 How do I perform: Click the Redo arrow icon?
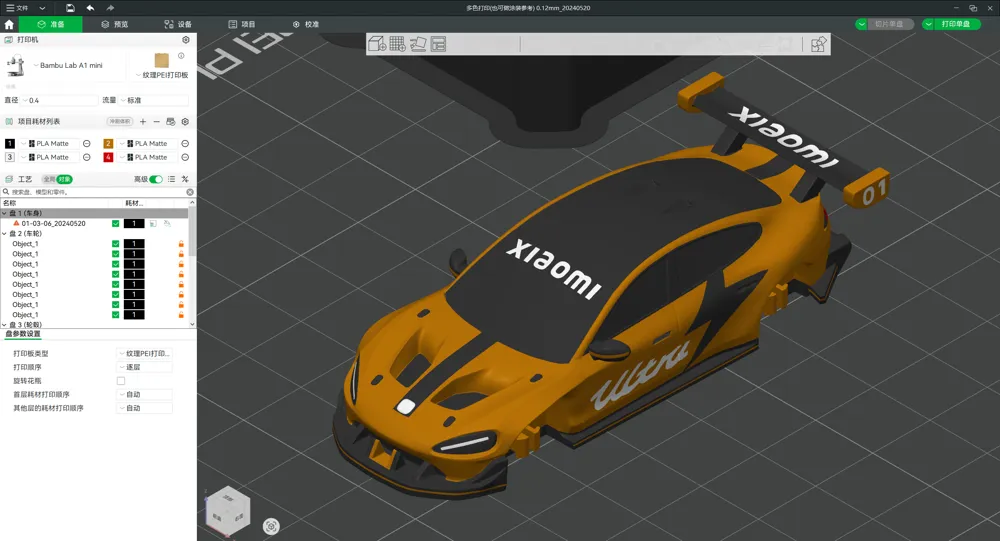tap(110, 8)
